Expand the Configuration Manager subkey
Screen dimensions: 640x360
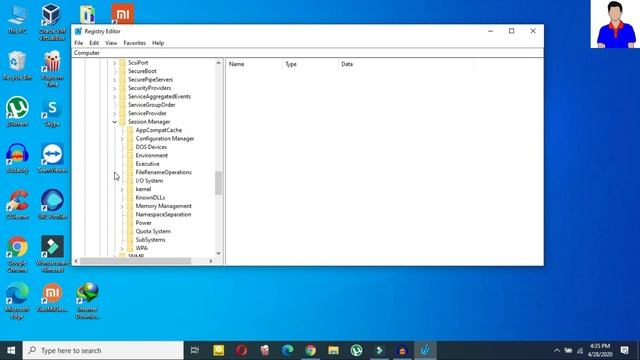[122, 139]
